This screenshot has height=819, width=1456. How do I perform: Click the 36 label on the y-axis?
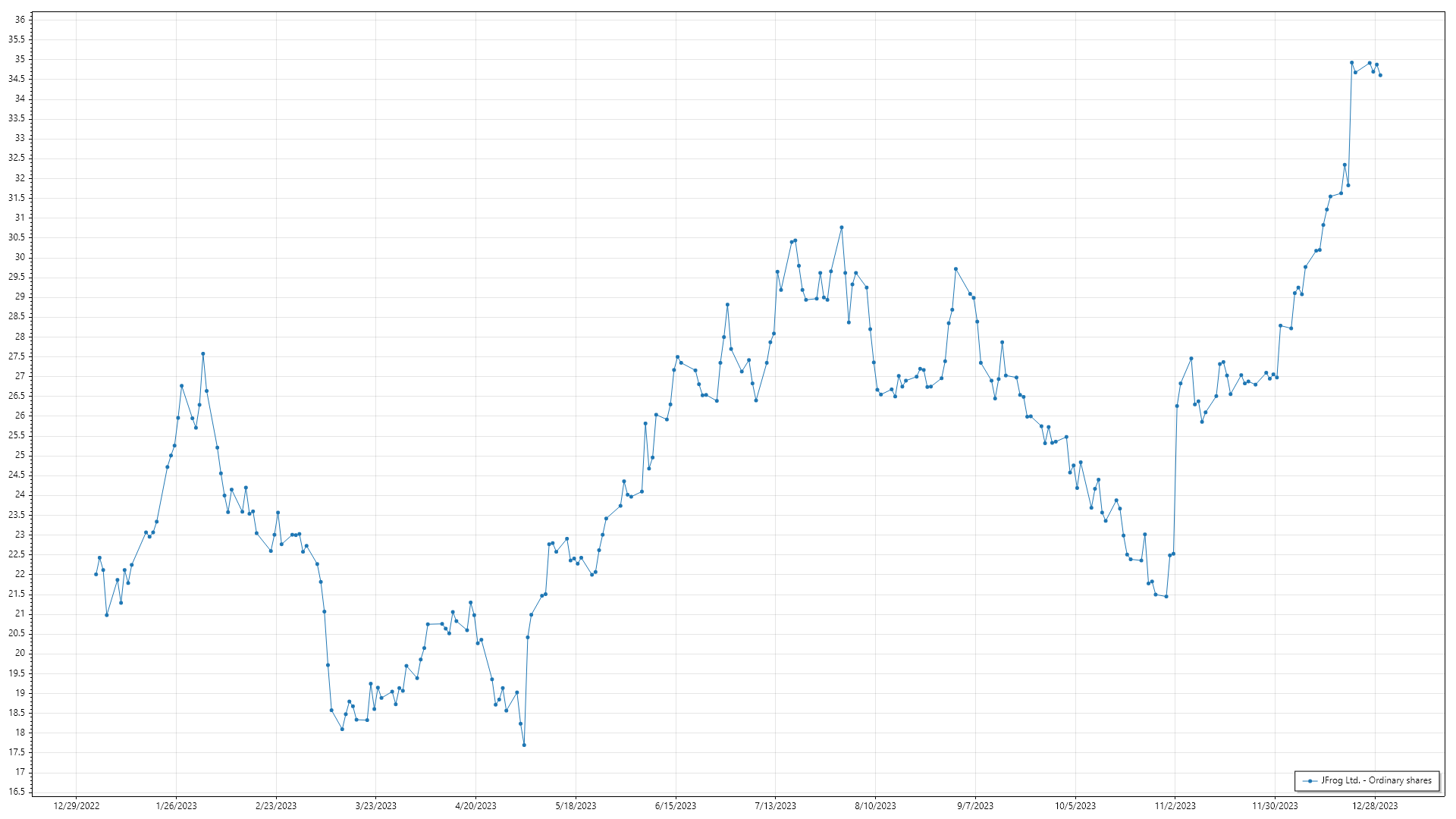point(20,20)
